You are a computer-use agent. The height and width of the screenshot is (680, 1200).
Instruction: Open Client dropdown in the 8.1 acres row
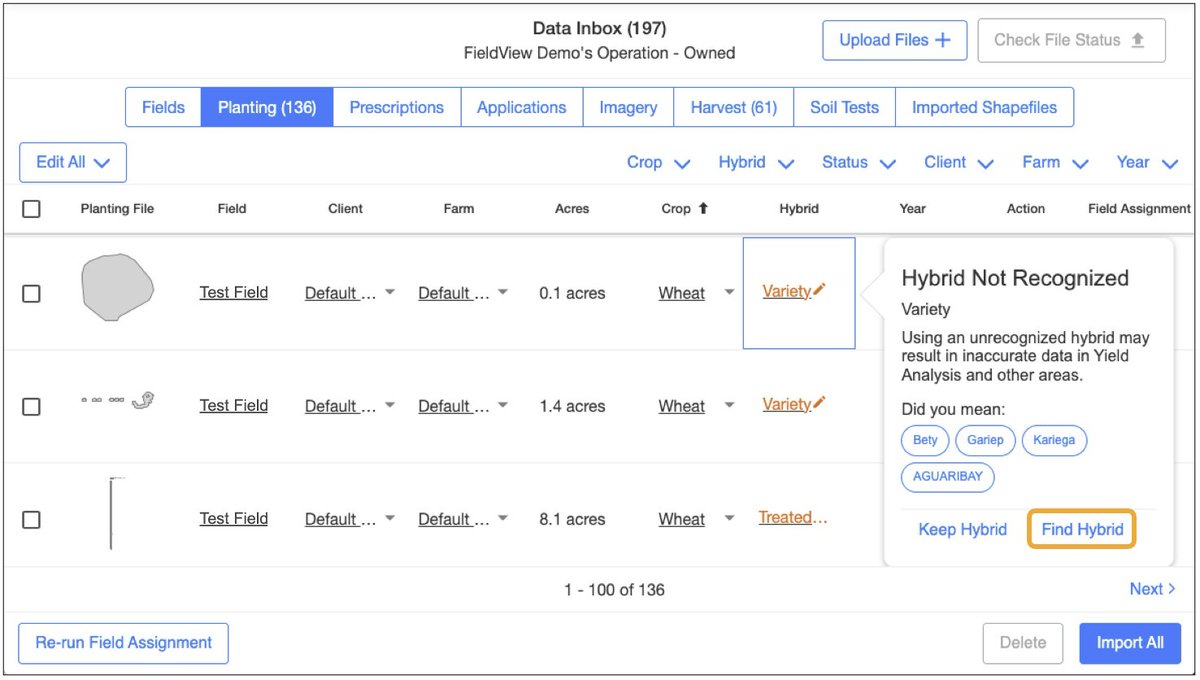pyautogui.click(x=390, y=518)
